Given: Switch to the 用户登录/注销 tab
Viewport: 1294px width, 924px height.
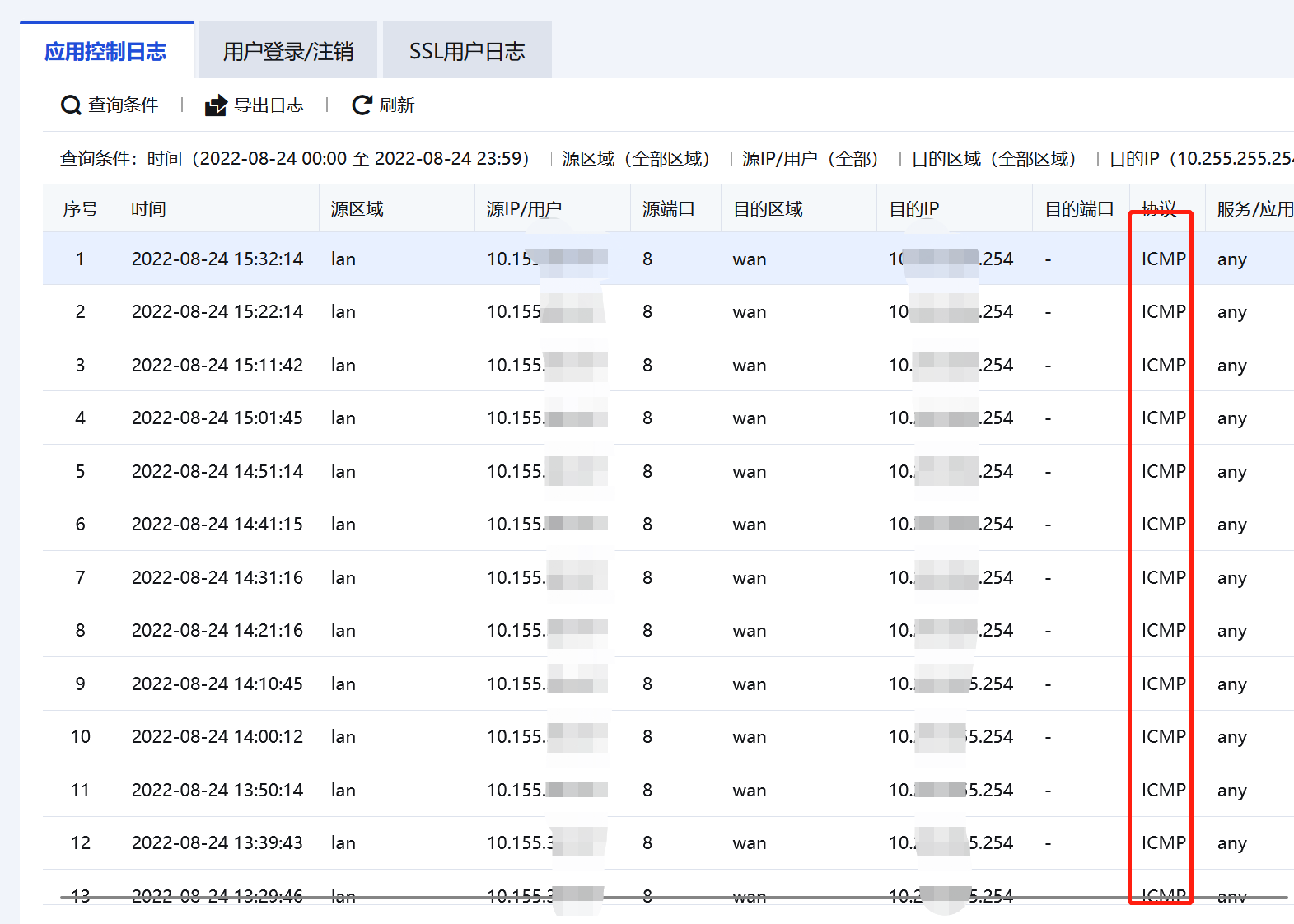Looking at the screenshot, I should point(287,51).
